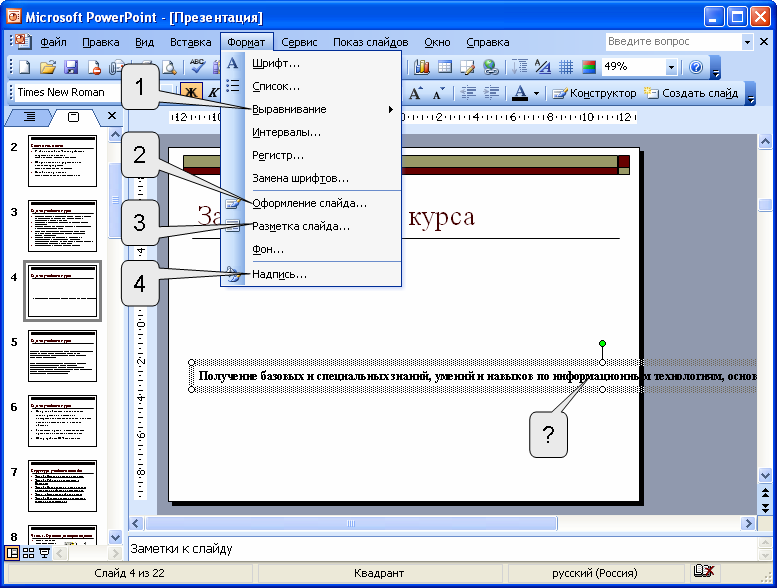777x588 pixels.
Task: Choose Оформление слайда… menu entry
Action: point(311,203)
